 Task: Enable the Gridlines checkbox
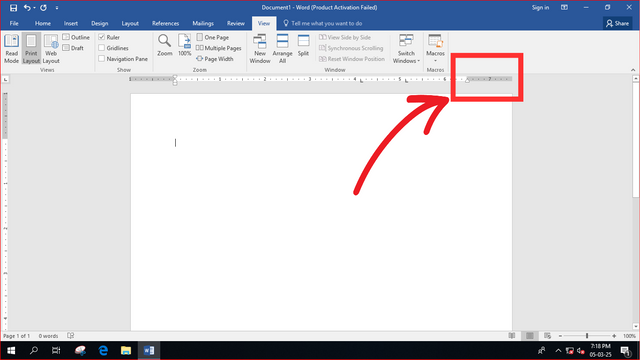(102, 48)
